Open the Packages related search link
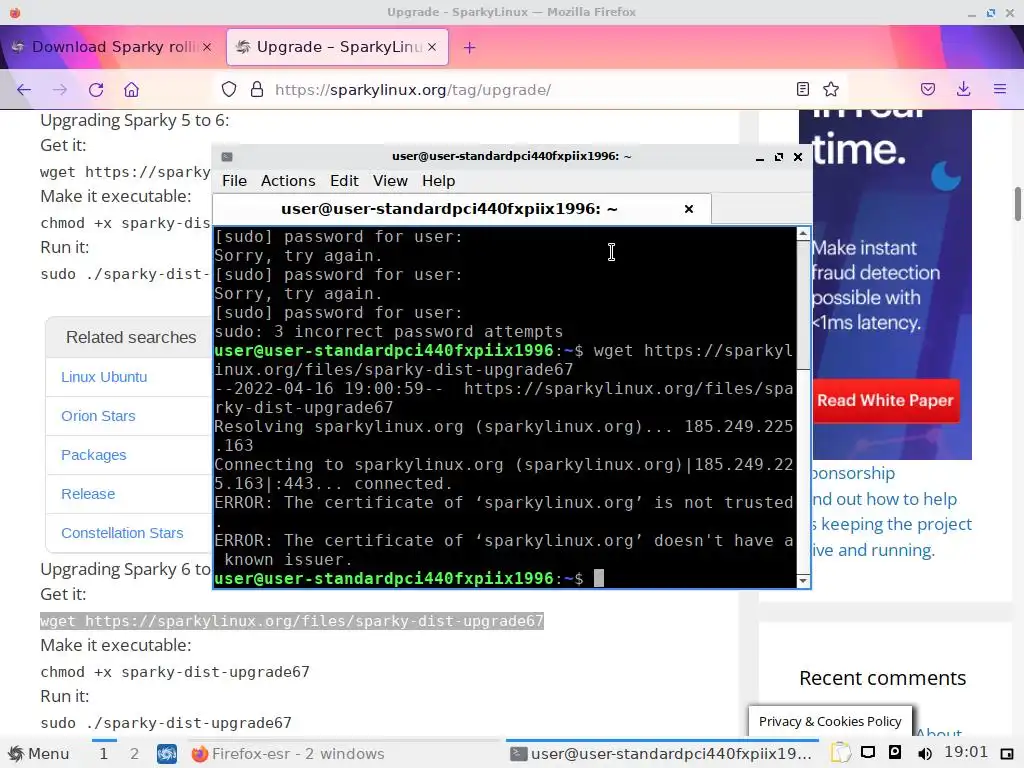The height and width of the screenshot is (768, 1024). point(93,455)
